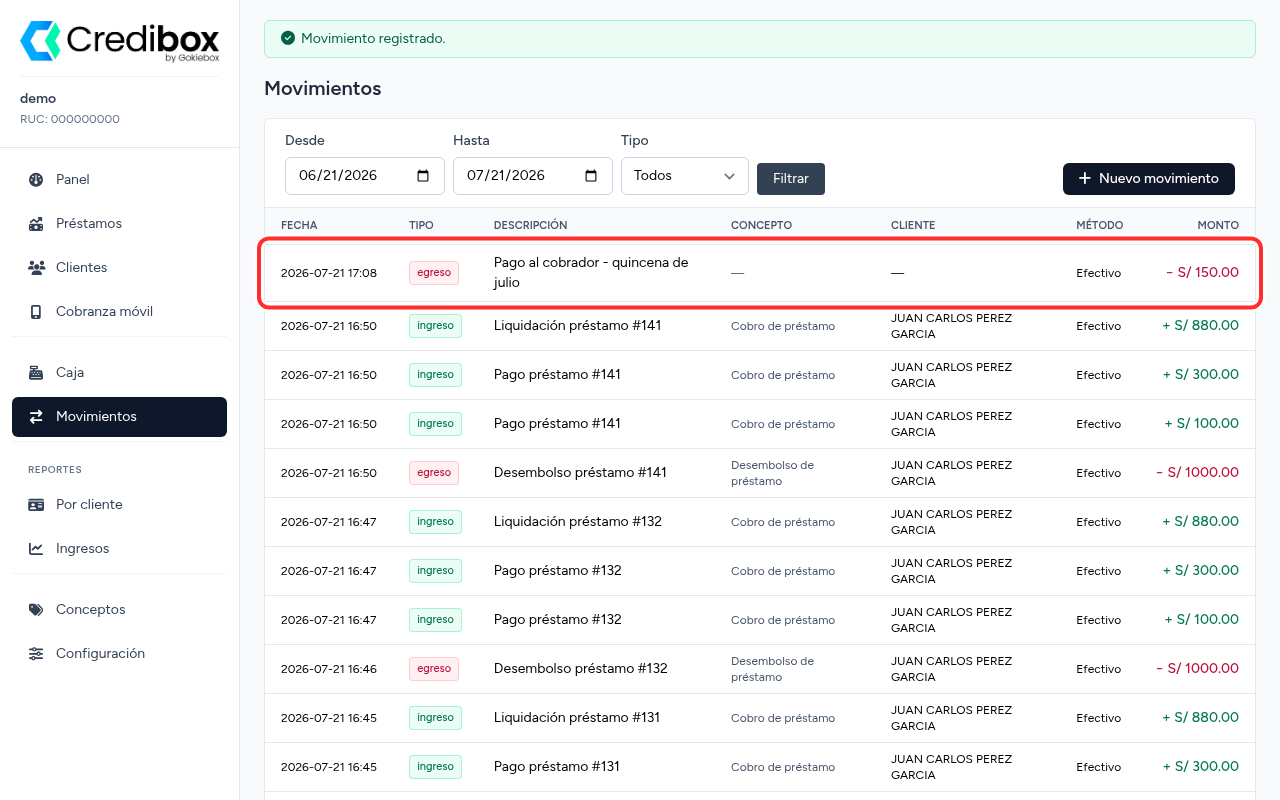Click the CONCEPTO column header
The width and height of the screenshot is (1280, 800).
(761, 226)
